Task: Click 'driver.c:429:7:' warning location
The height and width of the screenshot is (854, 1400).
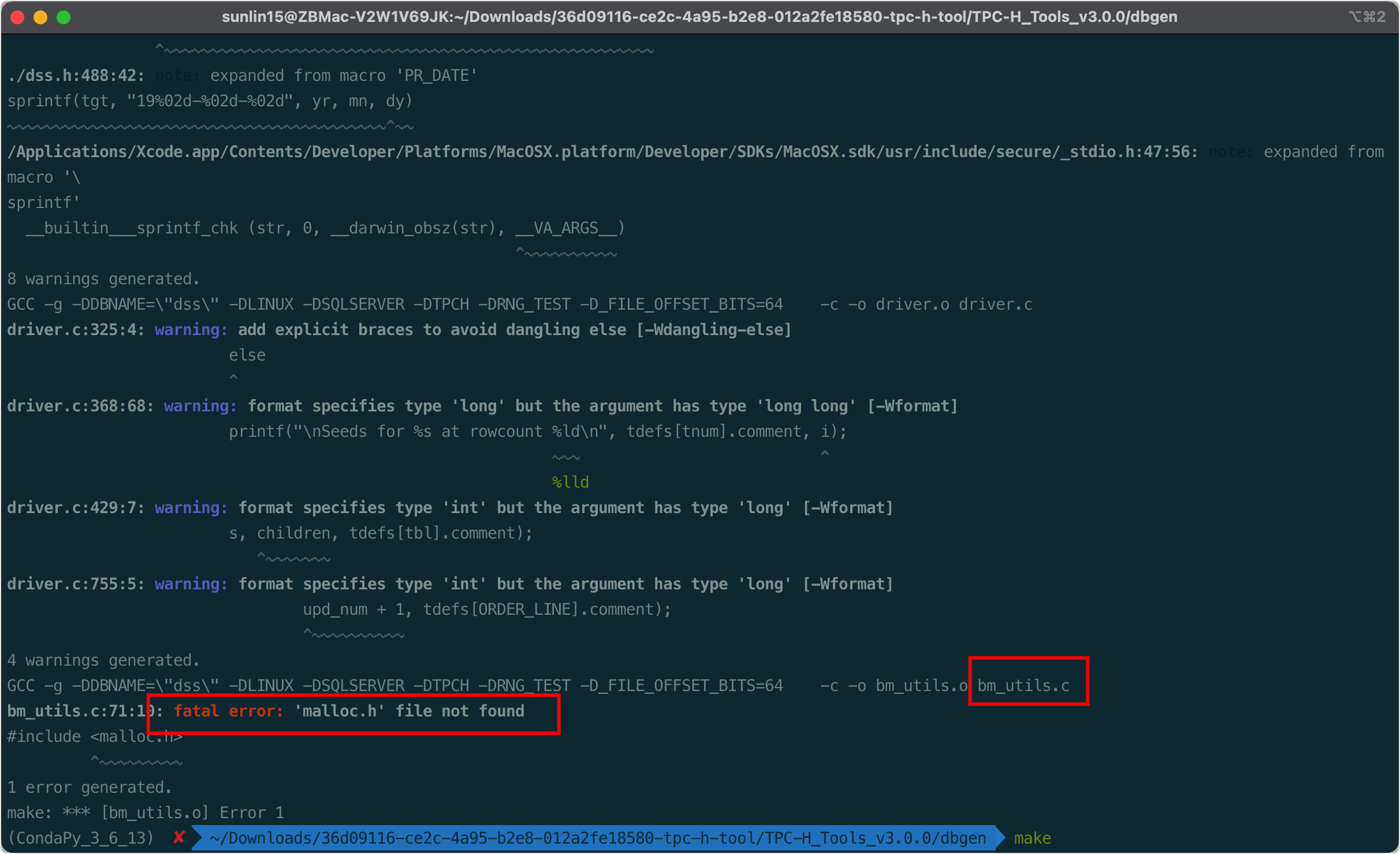Action: (x=76, y=507)
